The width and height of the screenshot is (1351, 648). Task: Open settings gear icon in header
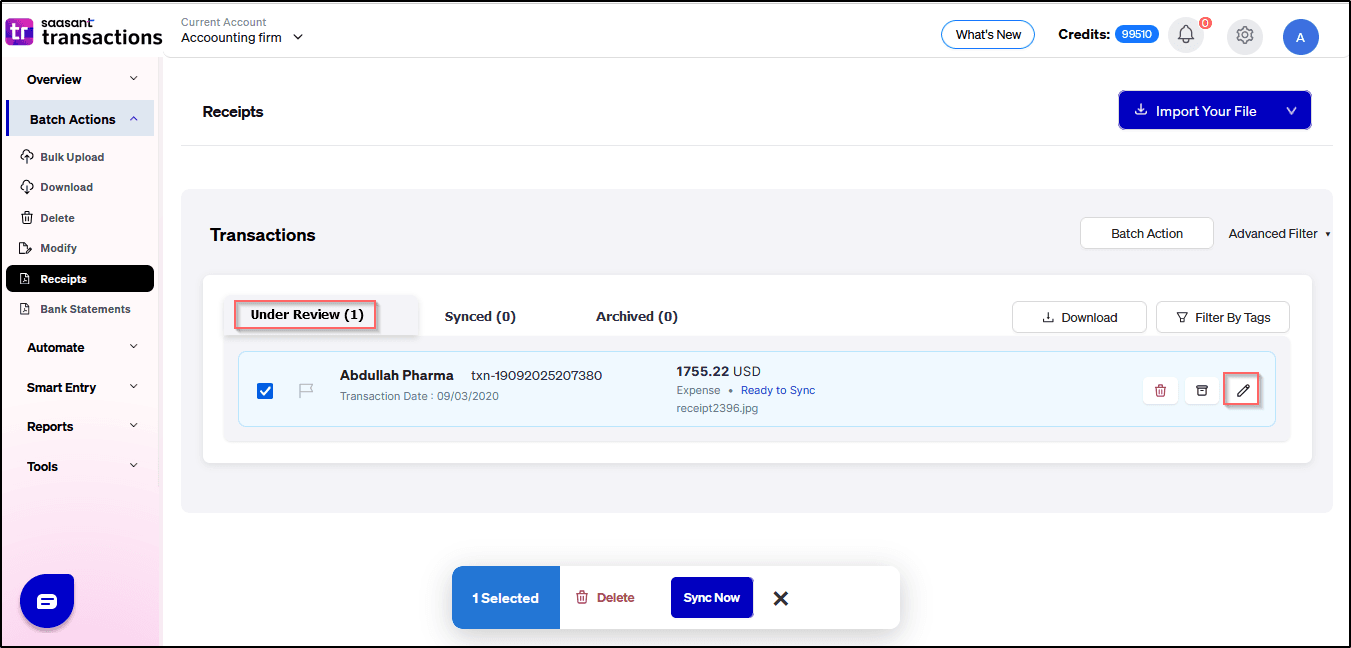click(1244, 35)
